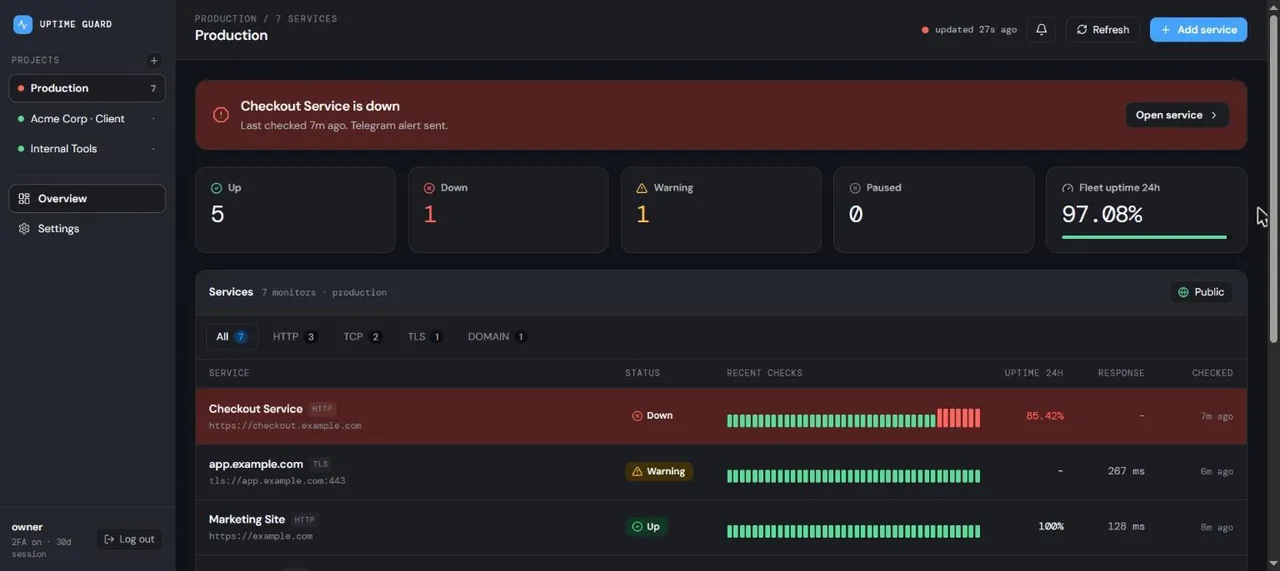Select the TLS filter tab
Image resolution: width=1280 pixels, height=571 pixels.
(x=424, y=337)
